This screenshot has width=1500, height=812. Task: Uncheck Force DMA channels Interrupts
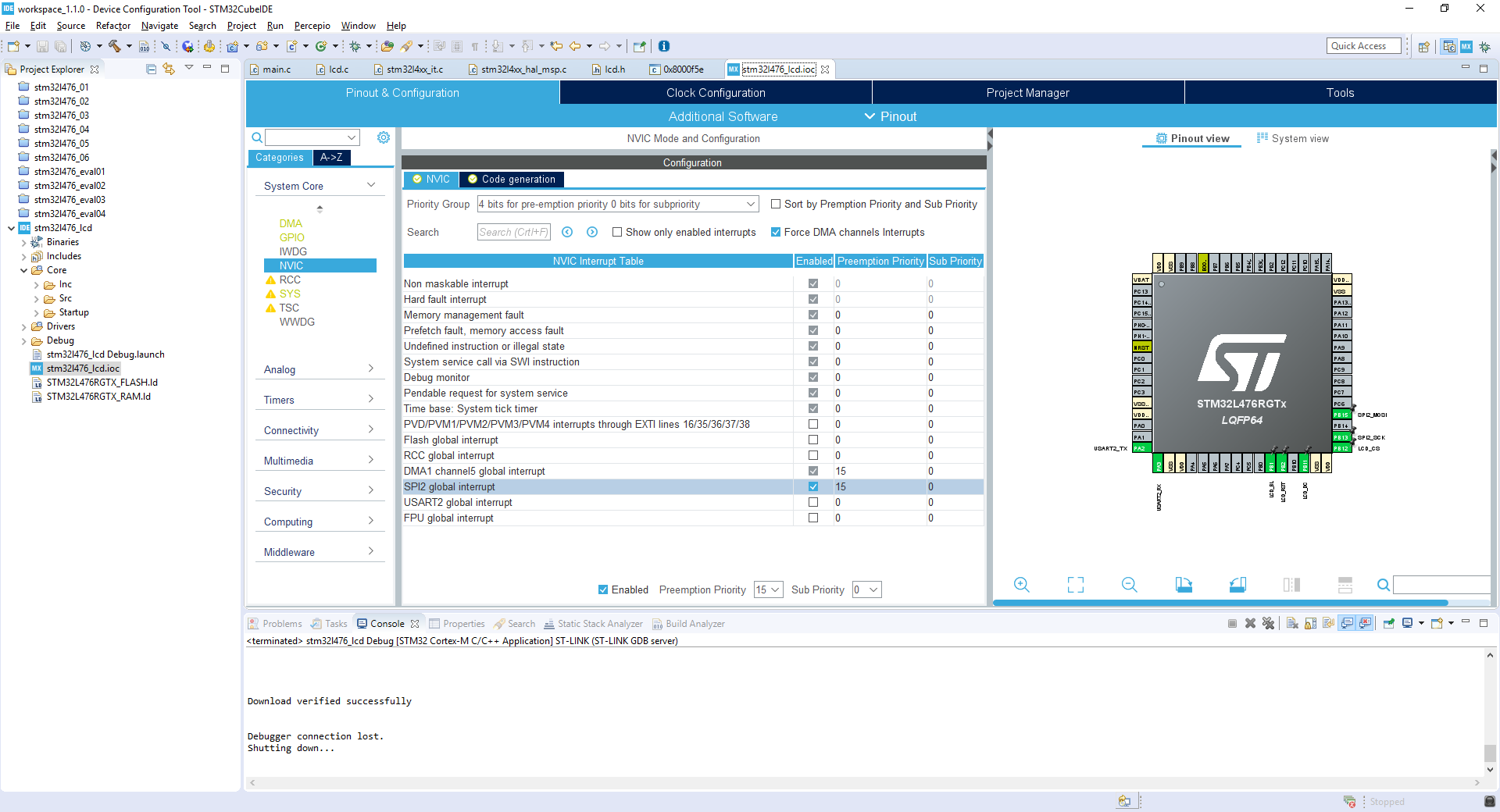(776, 232)
